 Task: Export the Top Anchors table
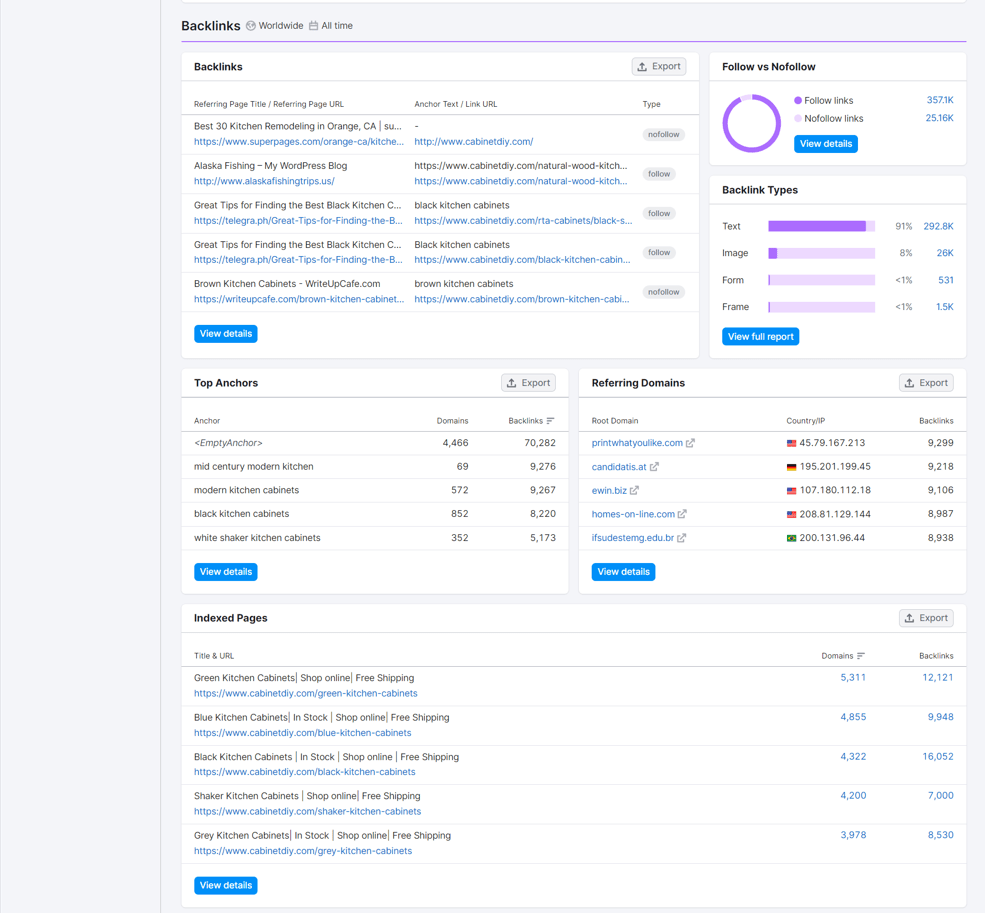point(528,383)
